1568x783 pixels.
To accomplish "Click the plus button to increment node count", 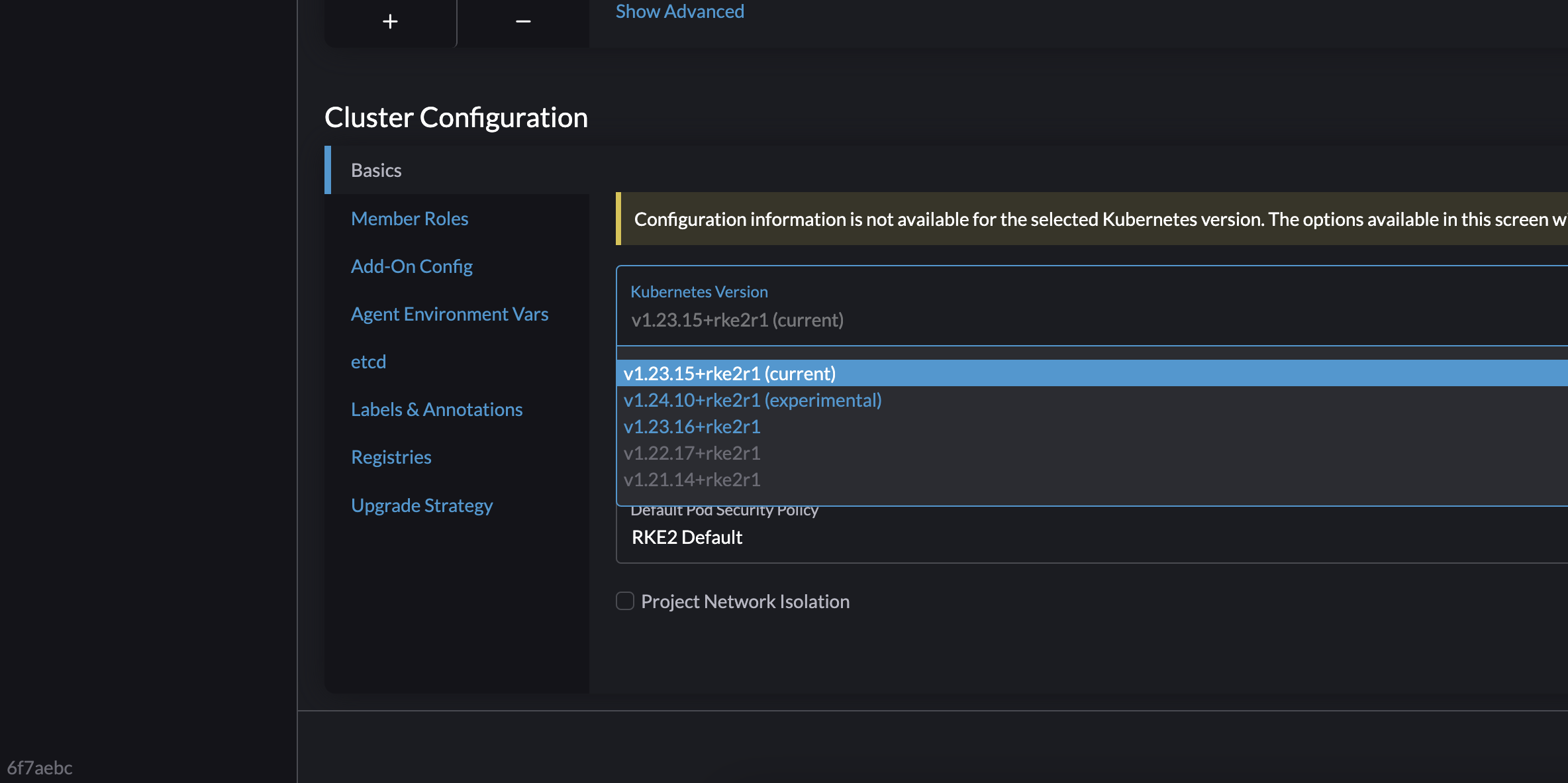I will click(x=390, y=21).
